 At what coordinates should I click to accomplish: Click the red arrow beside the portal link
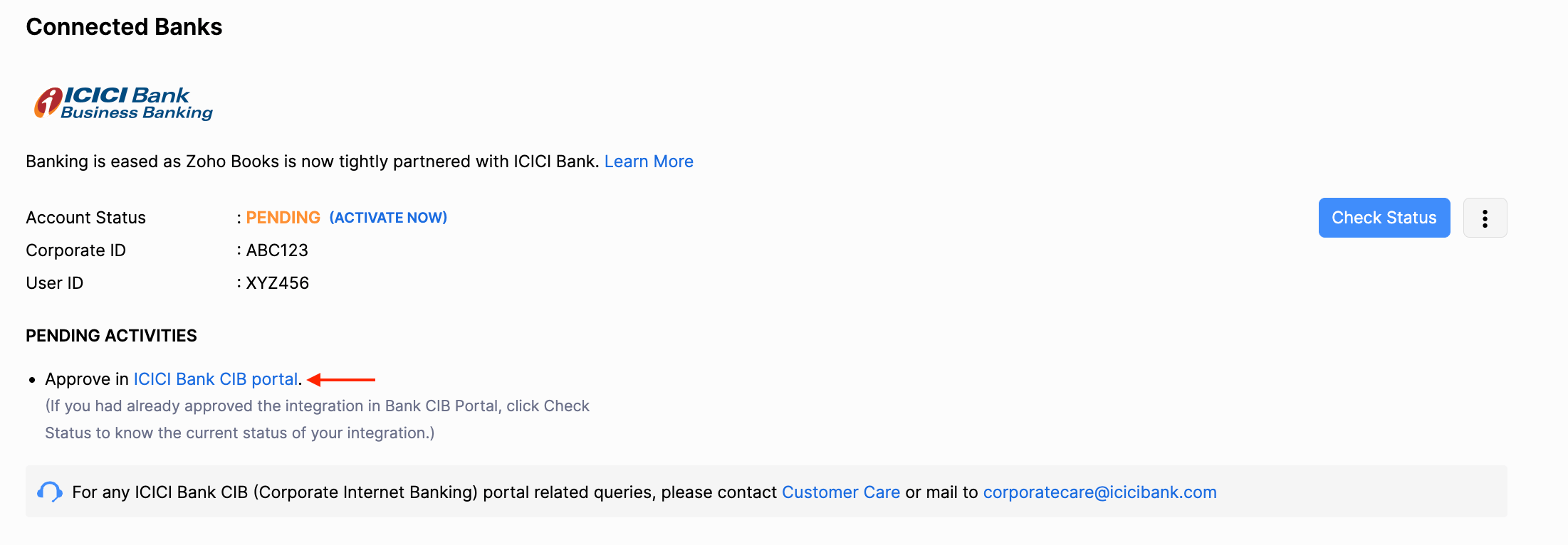[342, 380]
